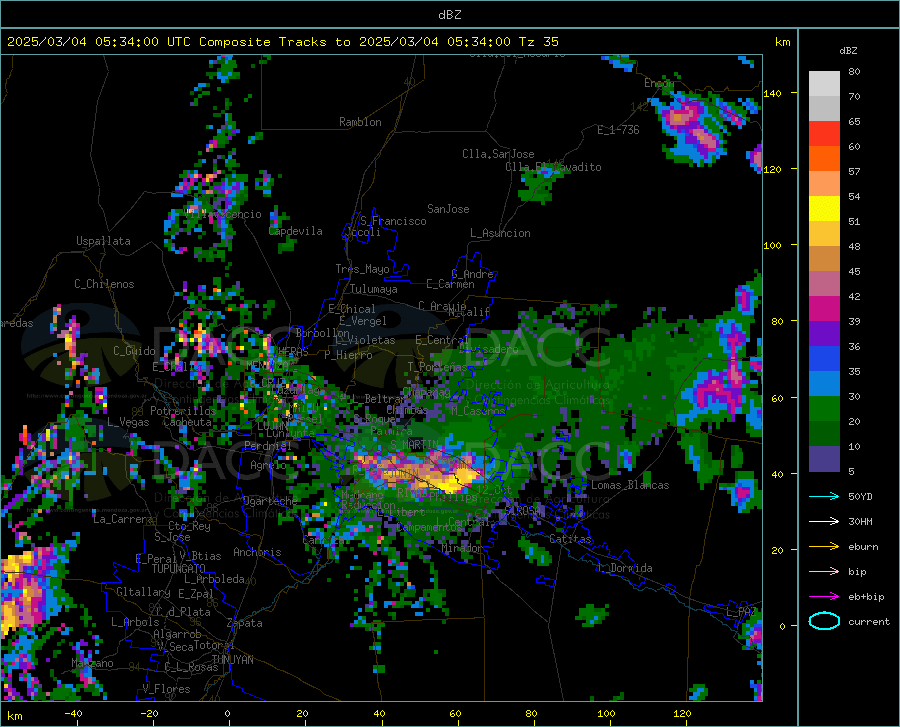Click the 'Mirador' map label
900x727 pixels.
pyautogui.click(x=462, y=548)
